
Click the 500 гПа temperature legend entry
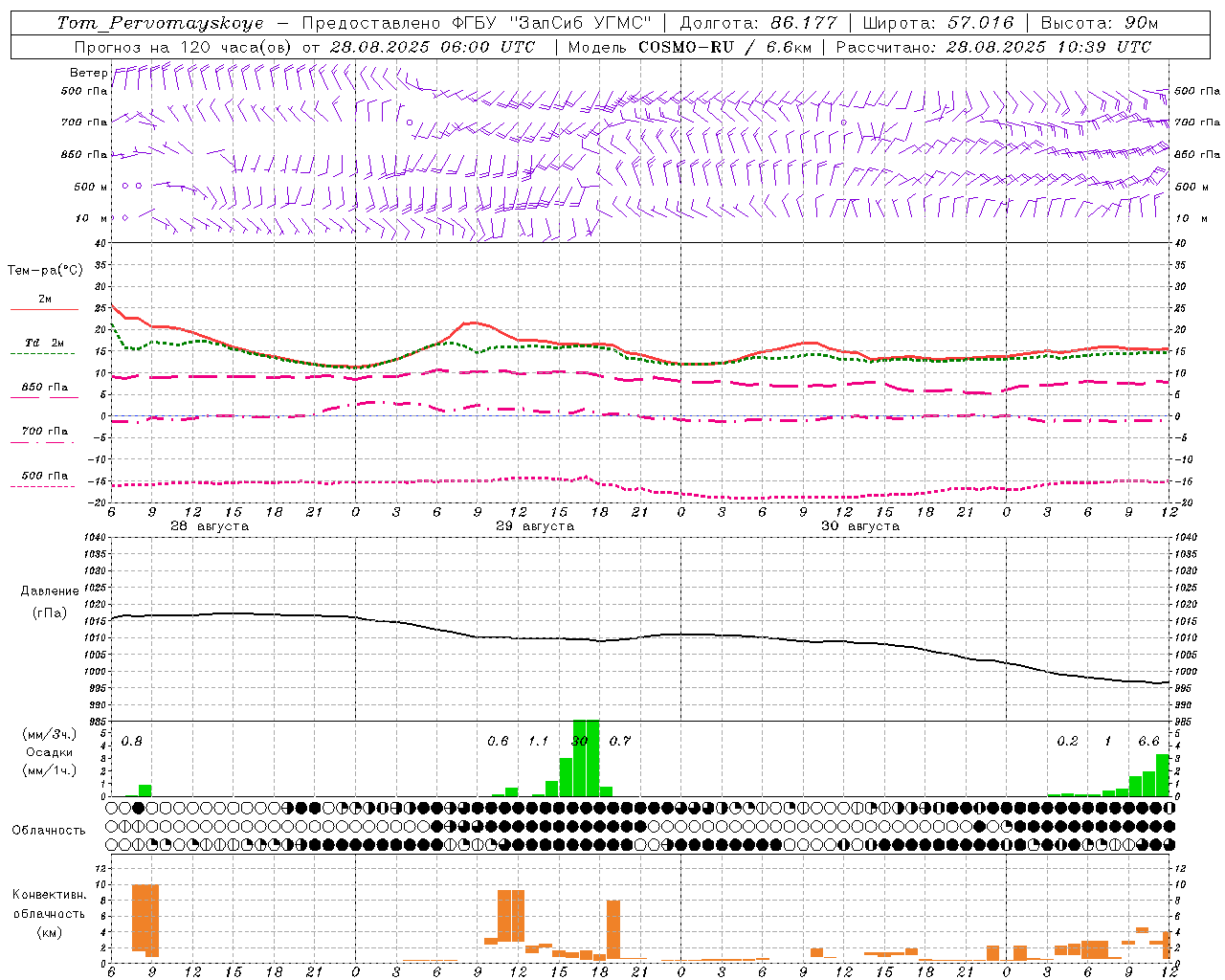(x=44, y=476)
